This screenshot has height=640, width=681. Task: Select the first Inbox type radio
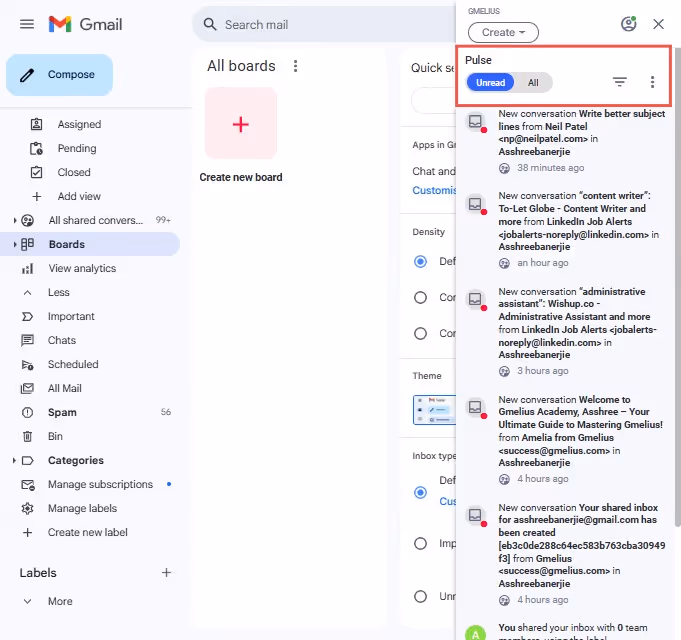click(420, 492)
